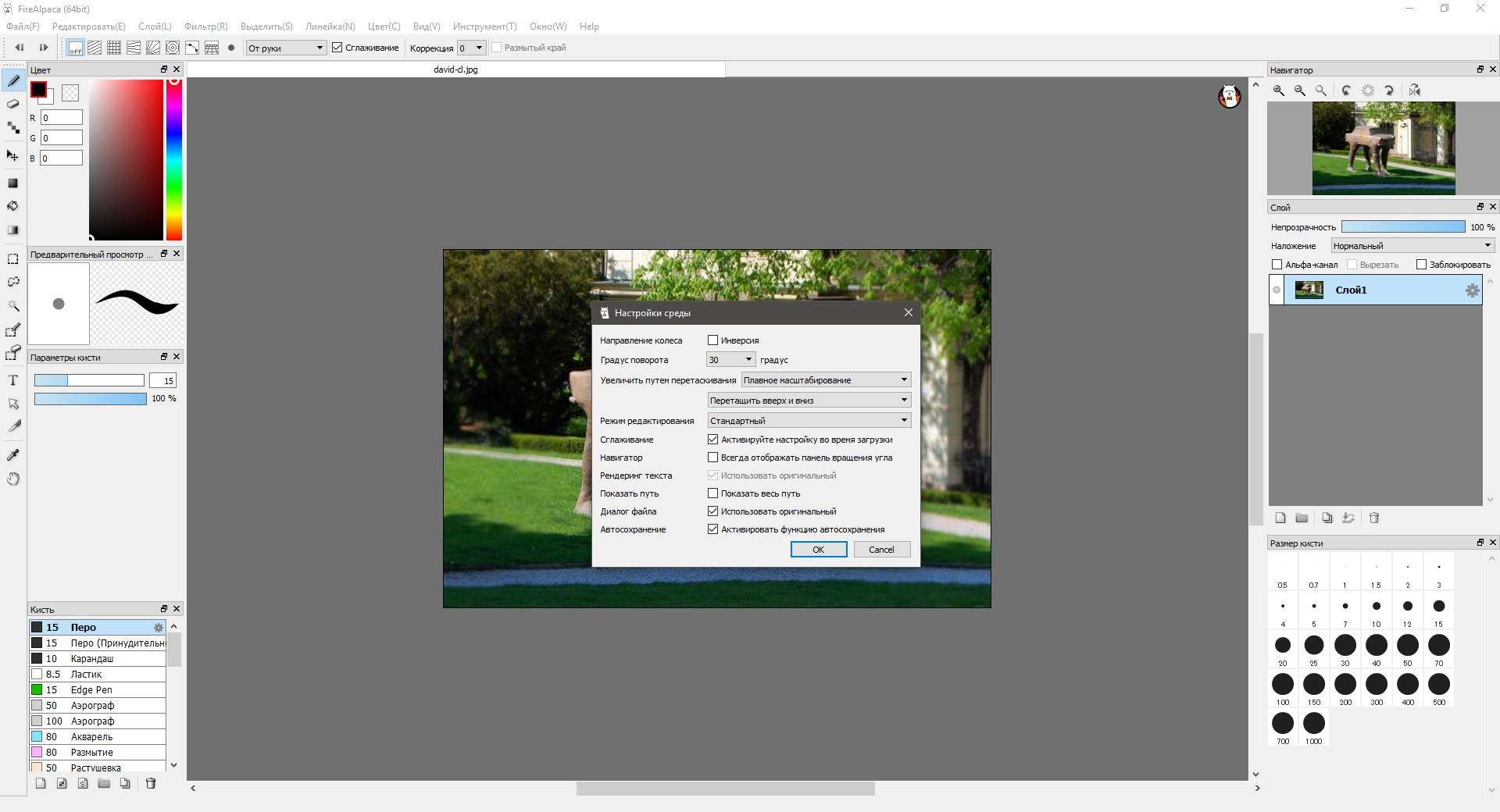Open the Выделить(S) menu
Screen dimensions: 1500x812
coord(266,27)
